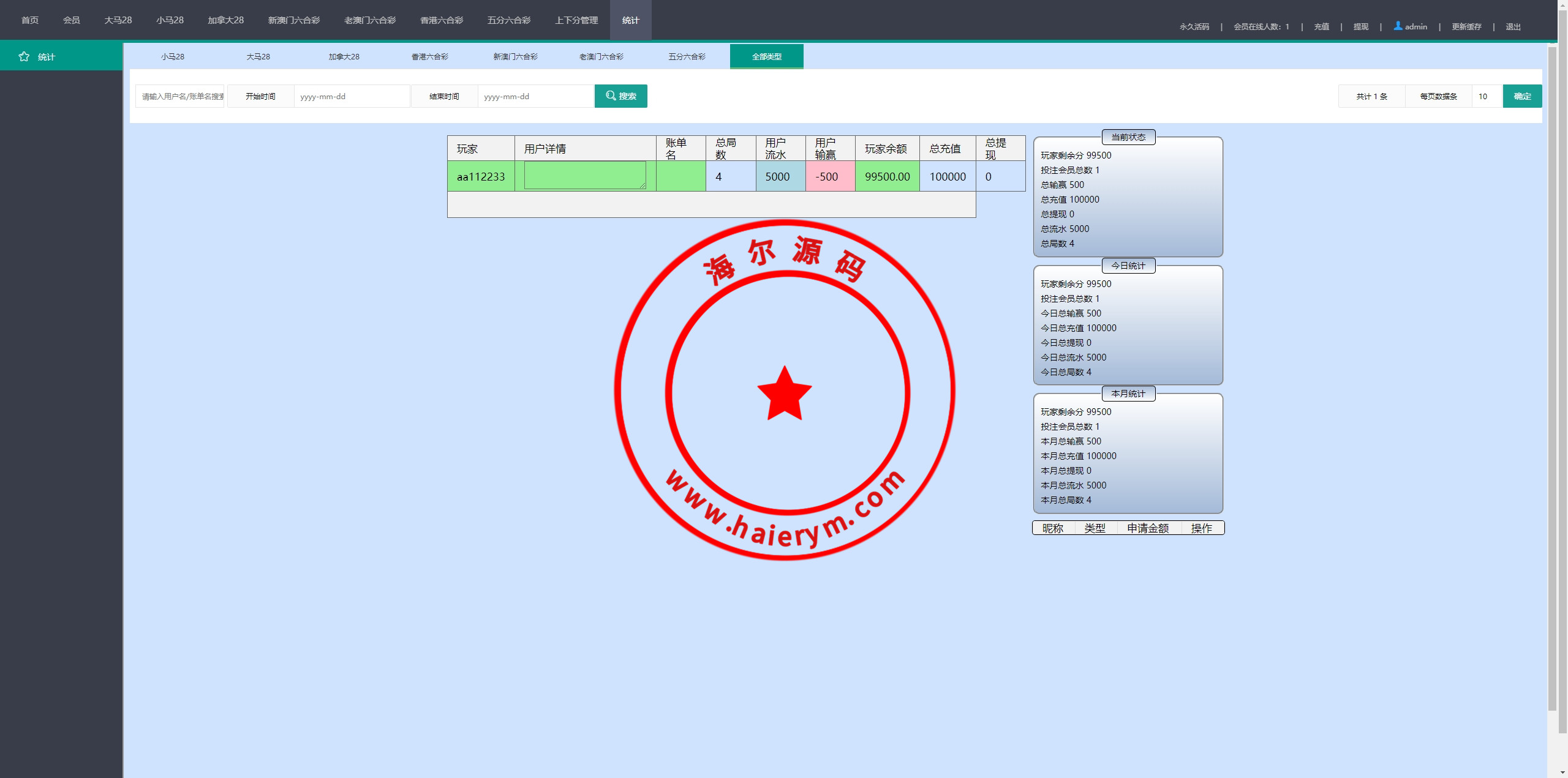
Task: Click the green user details textarea
Action: click(x=584, y=175)
